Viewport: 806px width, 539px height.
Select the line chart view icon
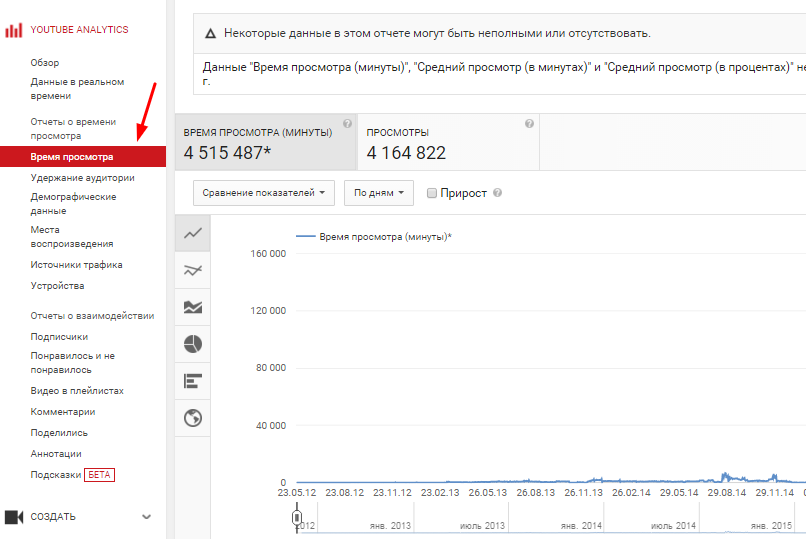pyautogui.click(x=193, y=233)
